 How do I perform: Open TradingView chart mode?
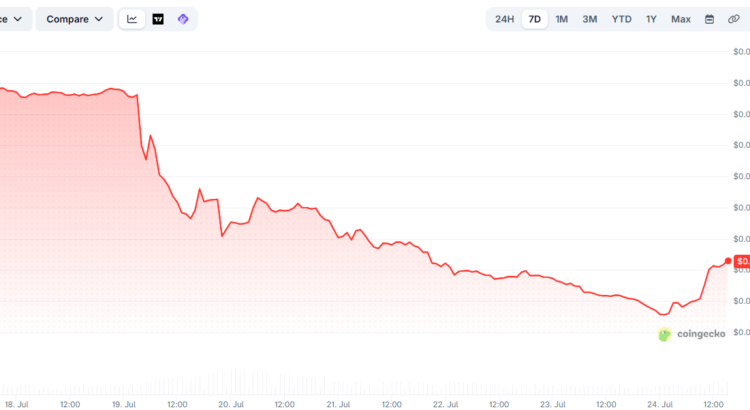pos(158,19)
